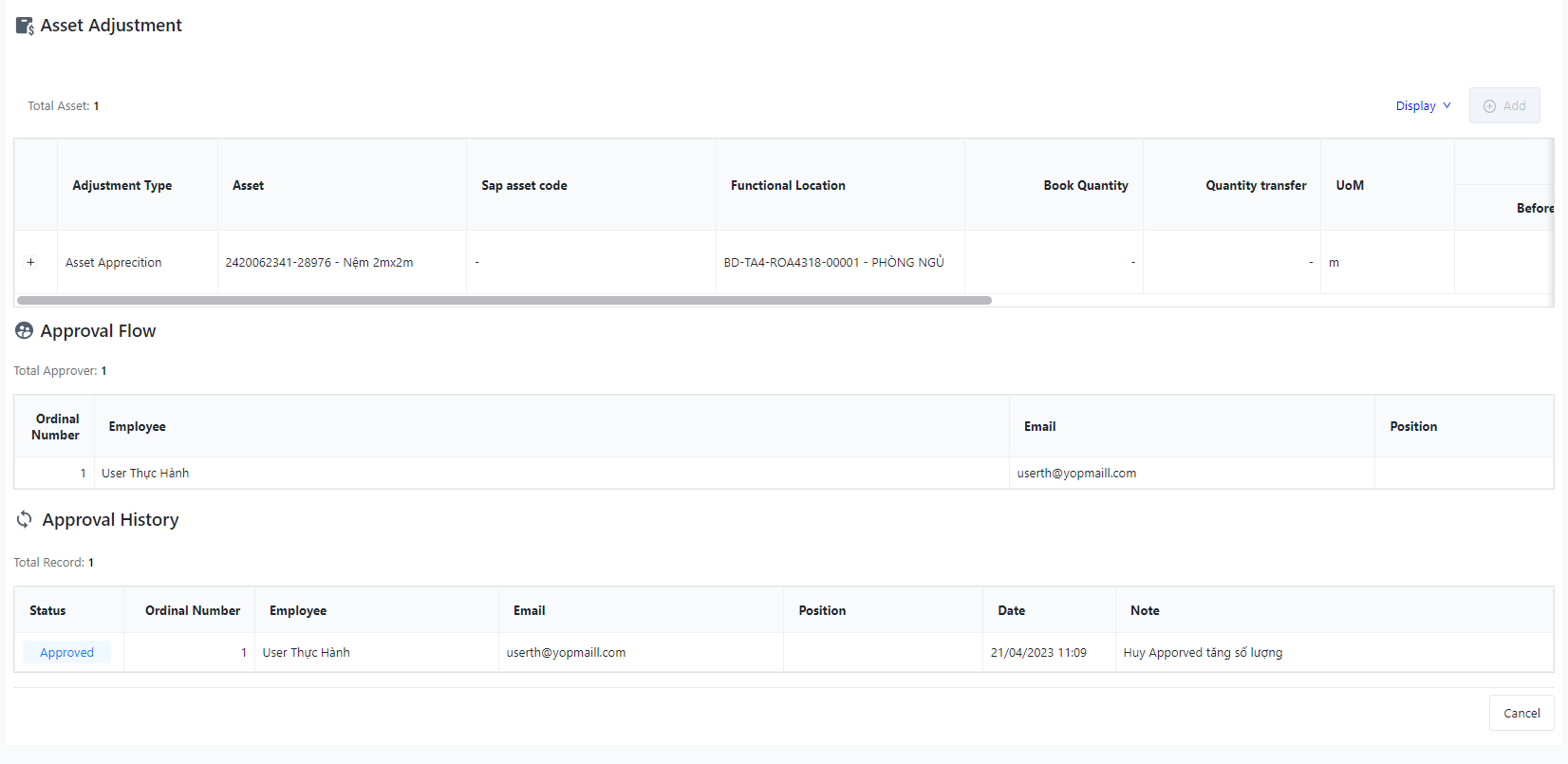Image resolution: width=1568 pixels, height=764 pixels.
Task: Click the Quantity transfer column header
Action: coord(1255,186)
